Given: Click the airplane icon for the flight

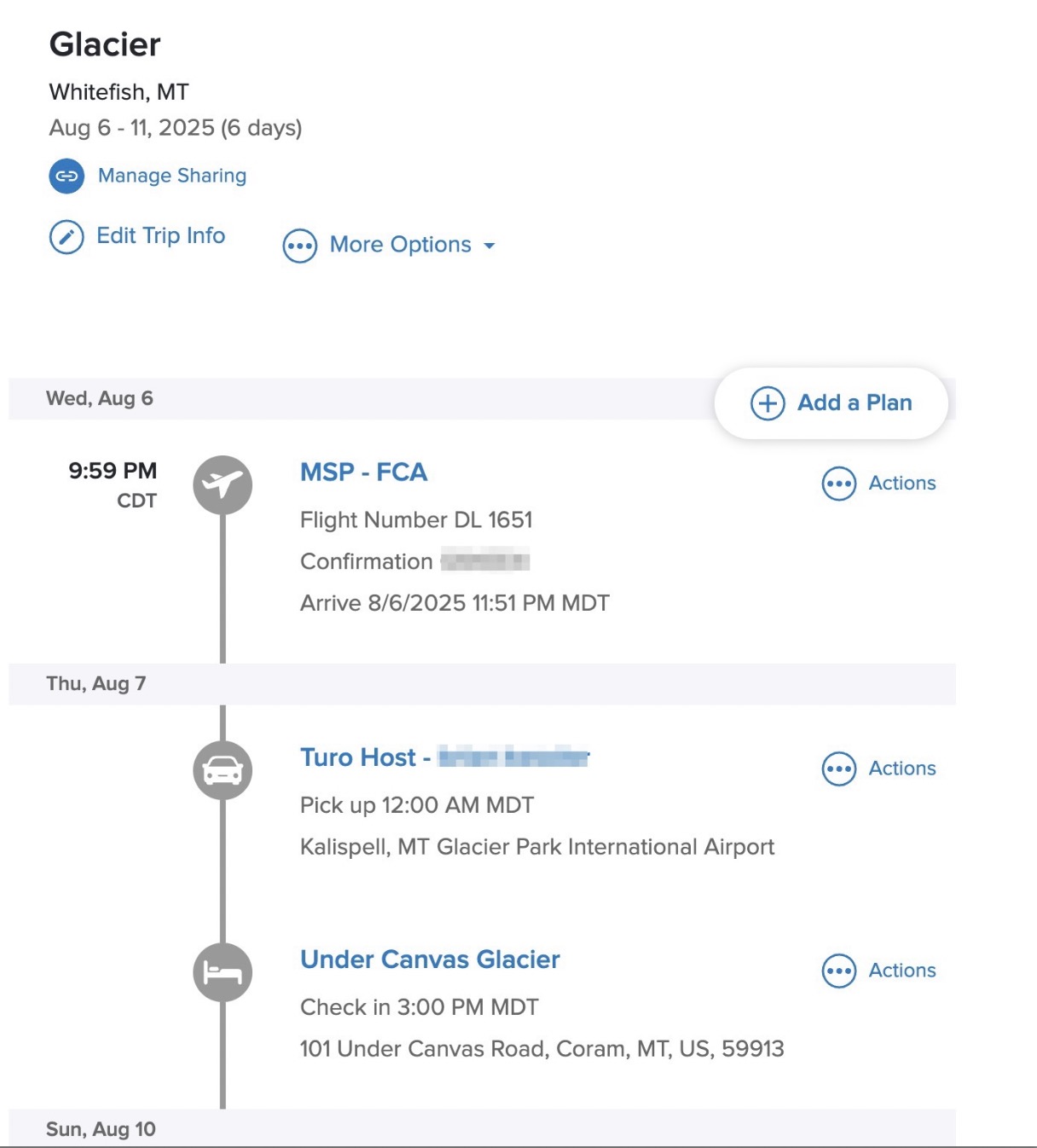Looking at the screenshot, I should pos(223,485).
